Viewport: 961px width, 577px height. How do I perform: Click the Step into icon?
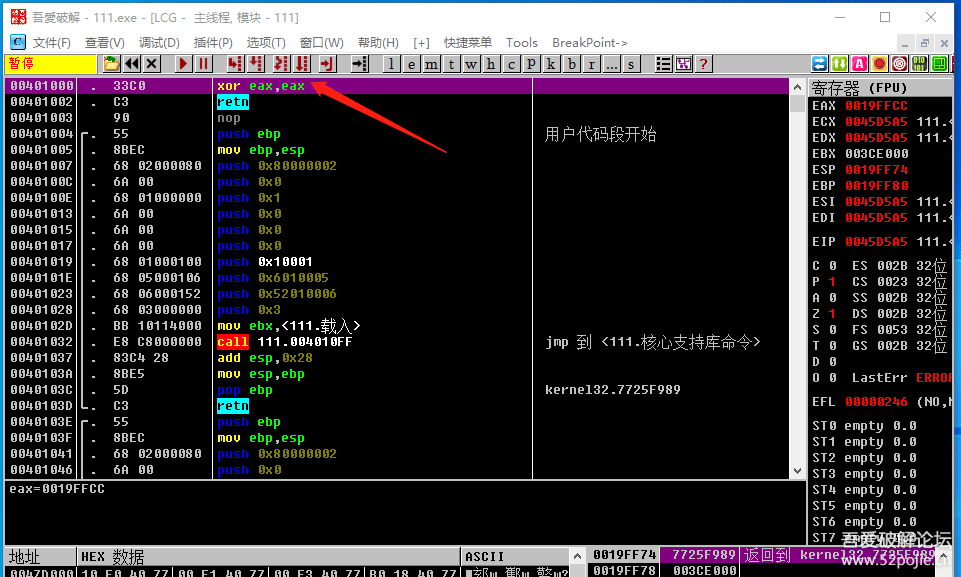(235, 64)
